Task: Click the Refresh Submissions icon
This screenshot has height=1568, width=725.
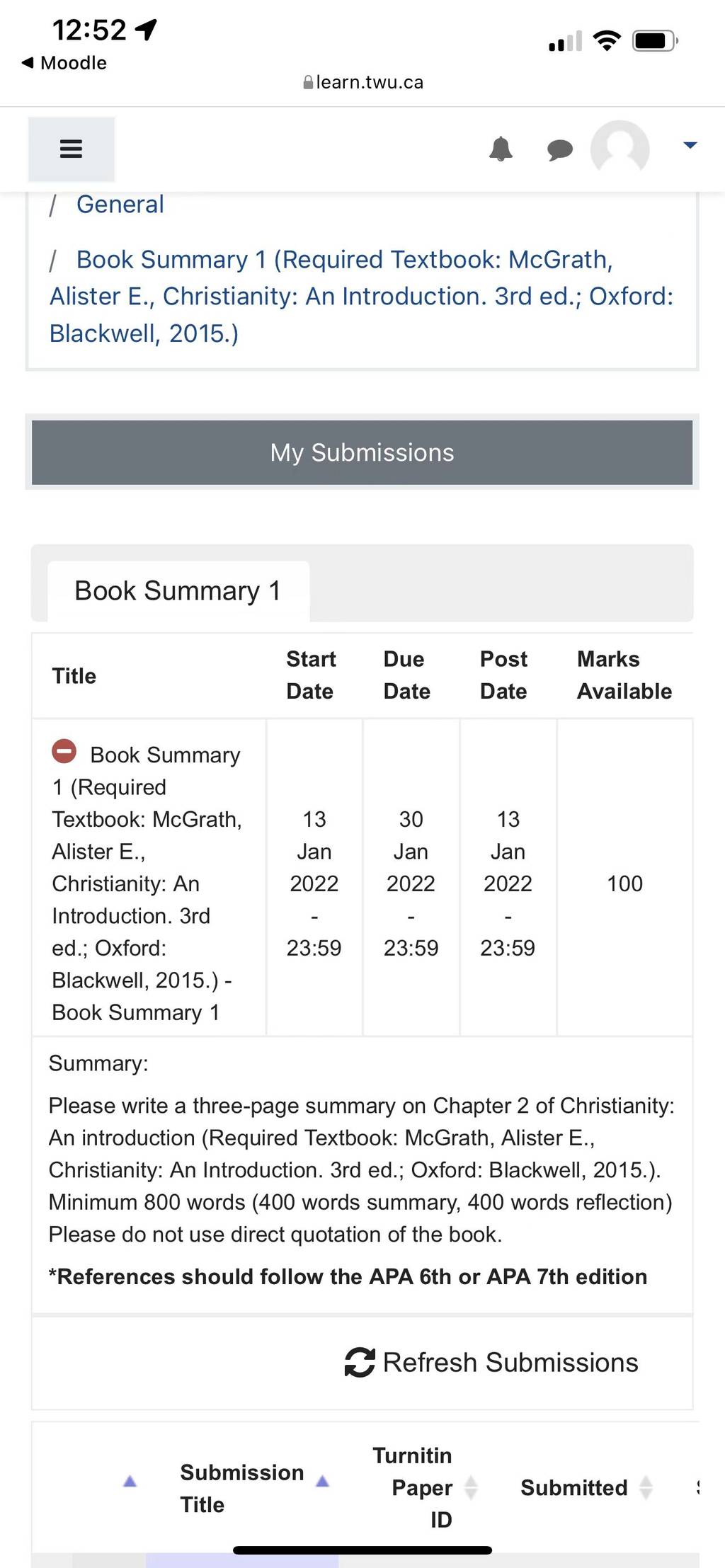Action: pos(360,1362)
